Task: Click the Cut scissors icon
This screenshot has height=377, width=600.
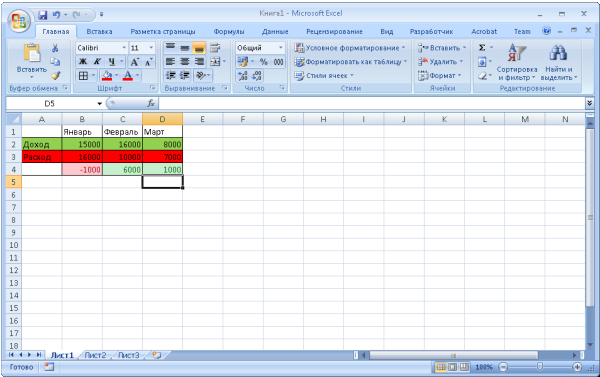Action: [x=55, y=48]
